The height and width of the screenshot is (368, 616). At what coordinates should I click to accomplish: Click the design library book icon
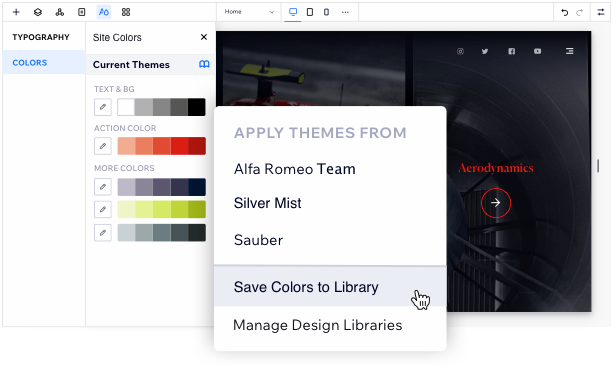[x=204, y=64]
